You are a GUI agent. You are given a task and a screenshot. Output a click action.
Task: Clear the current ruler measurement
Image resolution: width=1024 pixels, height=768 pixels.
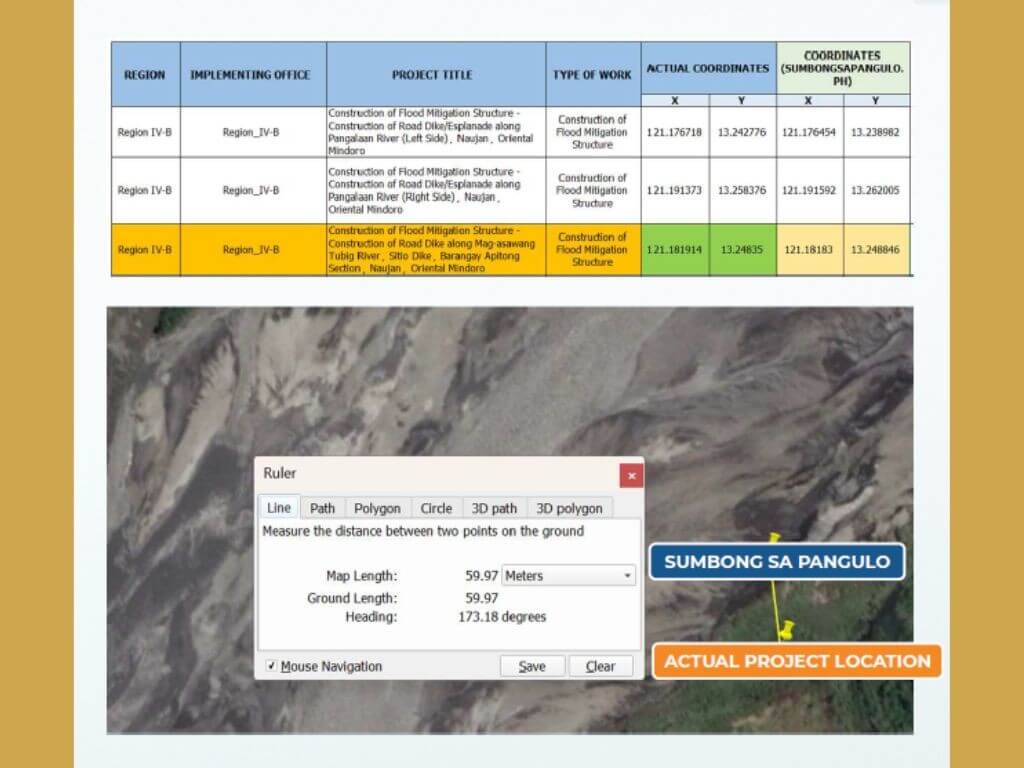click(601, 665)
